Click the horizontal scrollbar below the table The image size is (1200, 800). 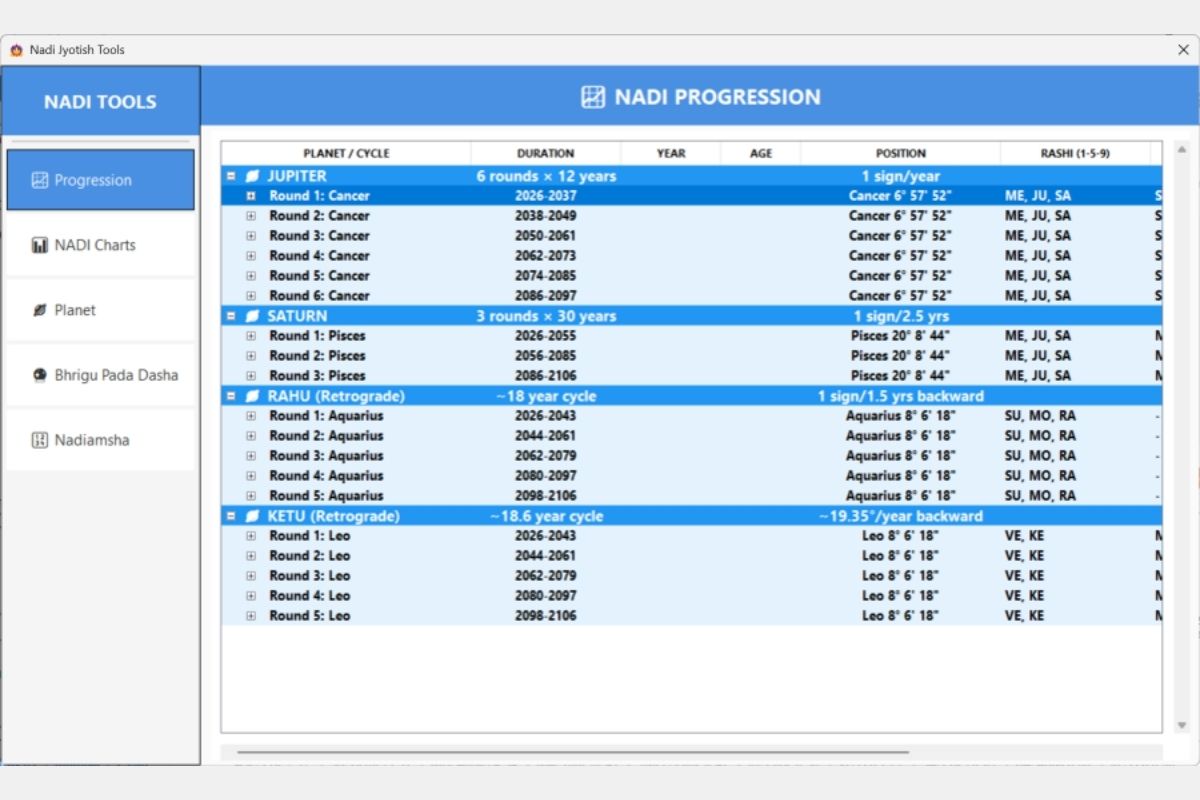[x=573, y=752]
